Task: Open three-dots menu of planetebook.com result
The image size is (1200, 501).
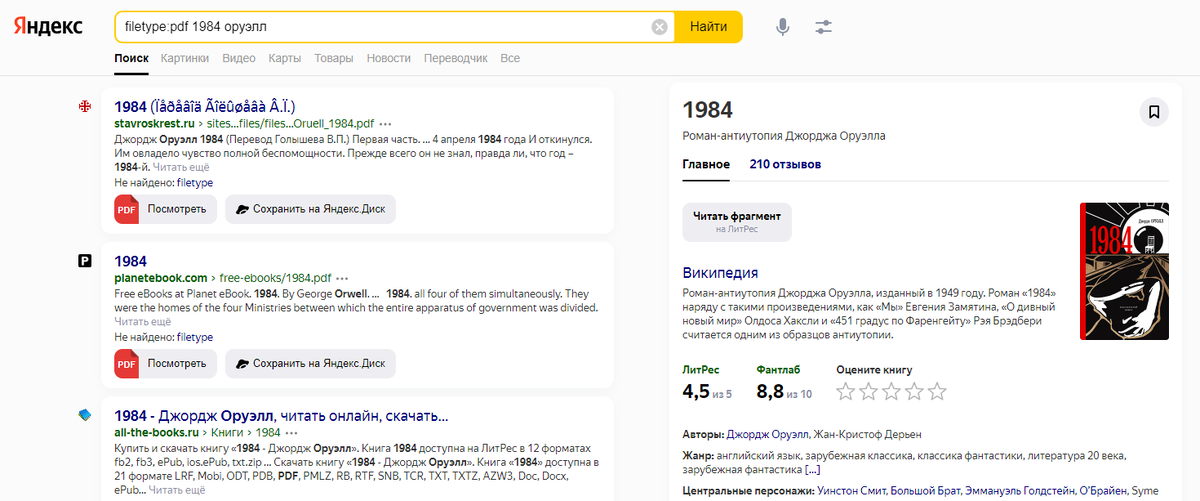Action: pyautogui.click(x=343, y=278)
